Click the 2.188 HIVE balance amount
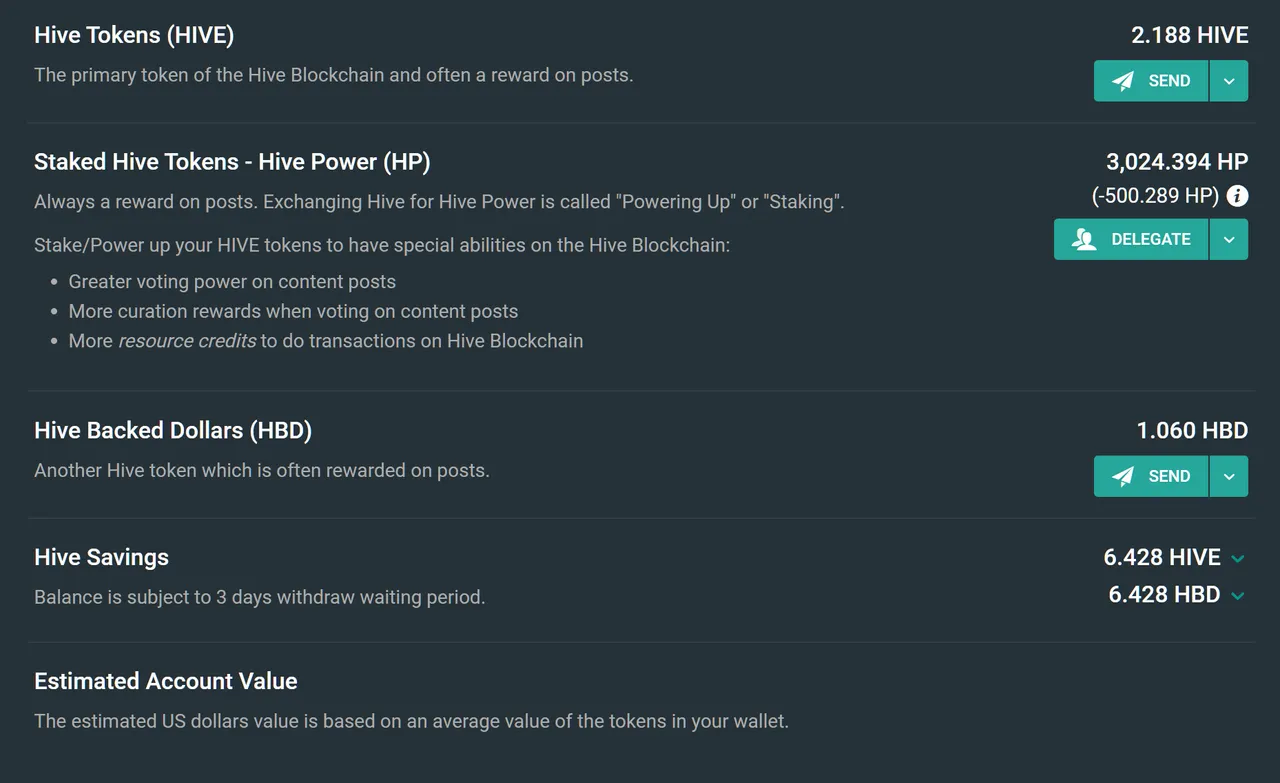 (x=1190, y=35)
